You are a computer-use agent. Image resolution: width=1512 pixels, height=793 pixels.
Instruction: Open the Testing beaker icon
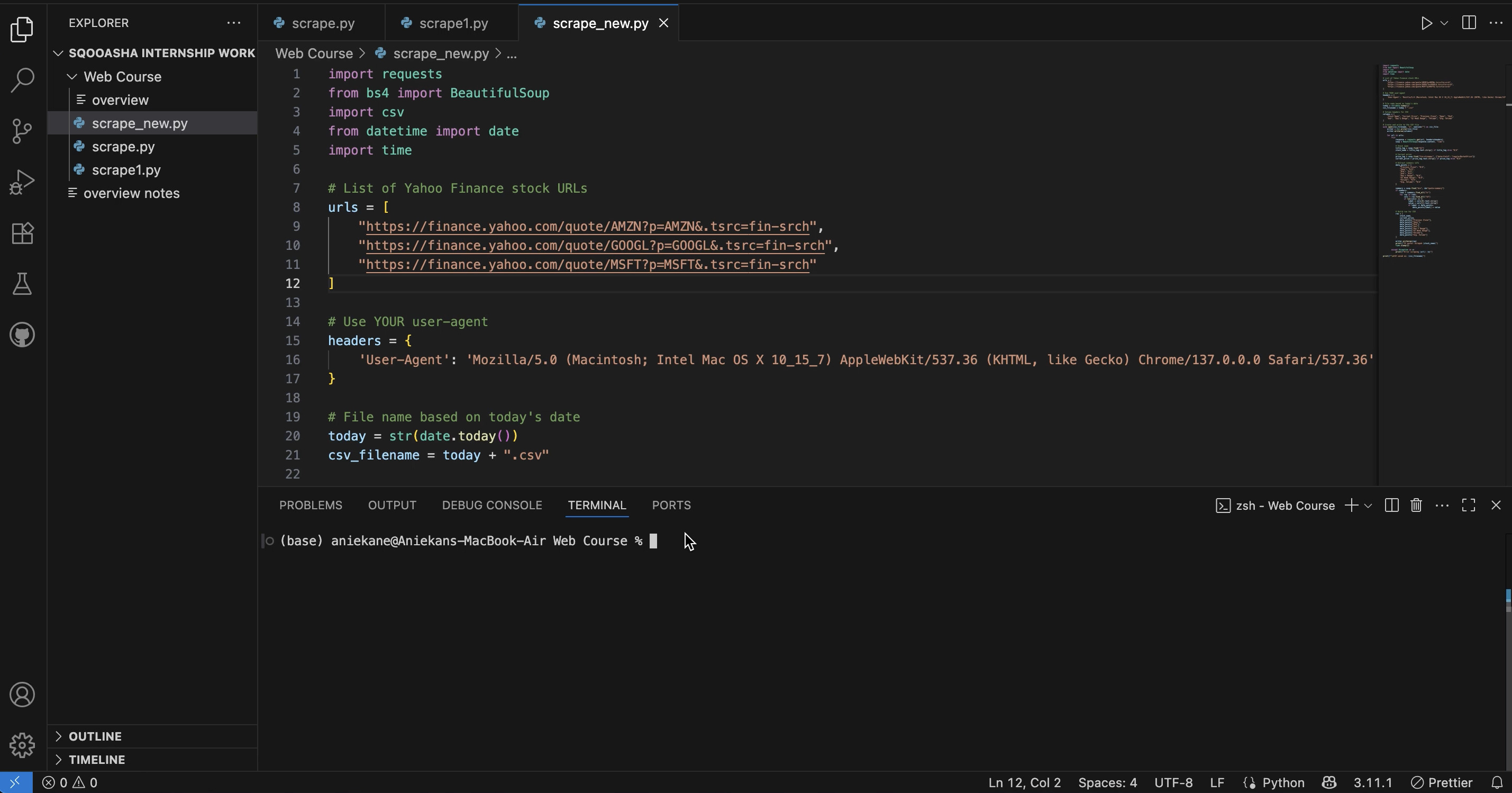click(x=22, y=284)
